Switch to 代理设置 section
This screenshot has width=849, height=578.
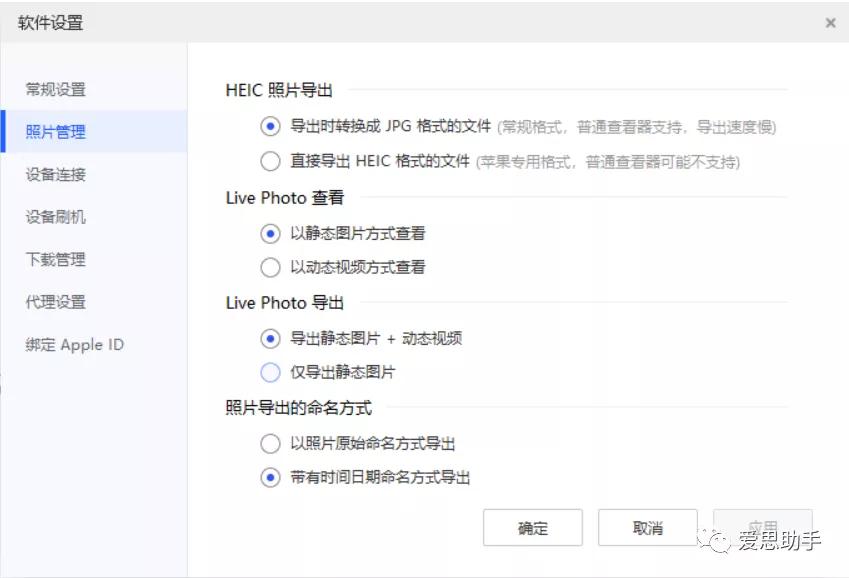(62, 301)
